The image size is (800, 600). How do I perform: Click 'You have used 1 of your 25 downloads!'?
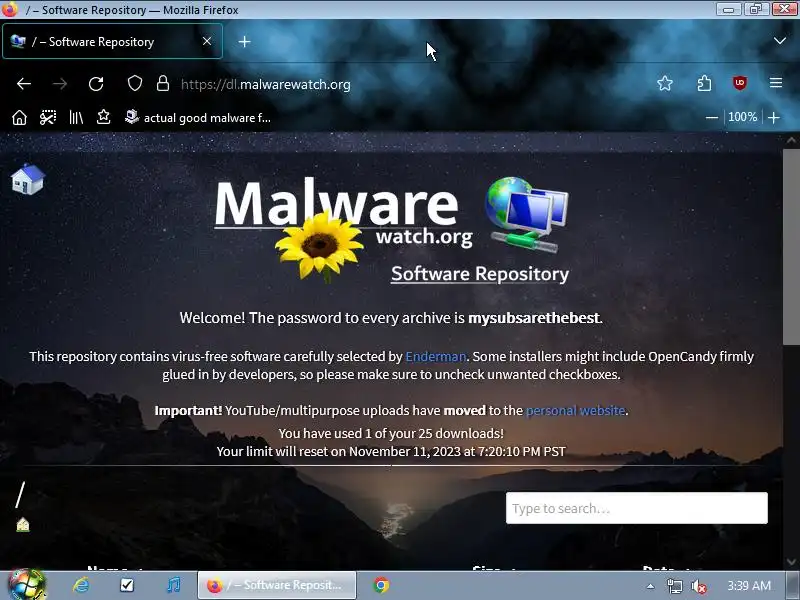tap(391, 433)
